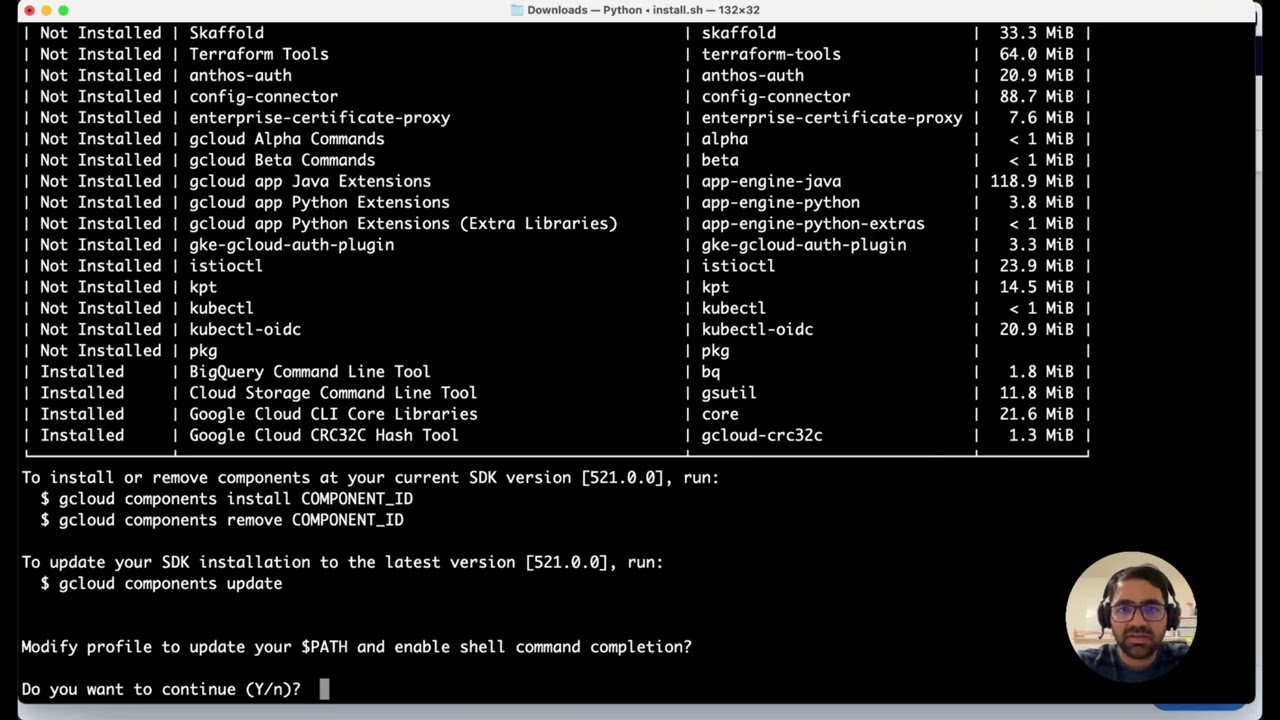The height and width of the screenshot is (720, 1280).
Task: Click the 'Do you want to continue (Y/n)?' prompt cursor
Action: coord(324,689)
